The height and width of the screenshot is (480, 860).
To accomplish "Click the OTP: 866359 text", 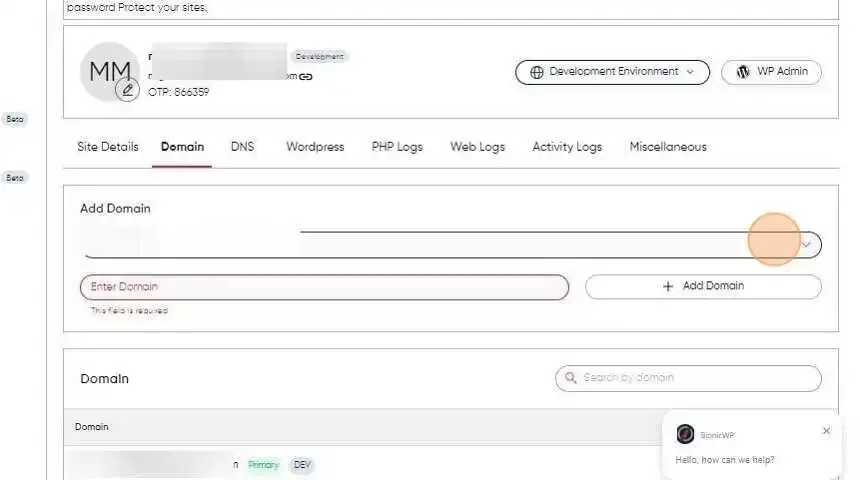I will point(178,92).
